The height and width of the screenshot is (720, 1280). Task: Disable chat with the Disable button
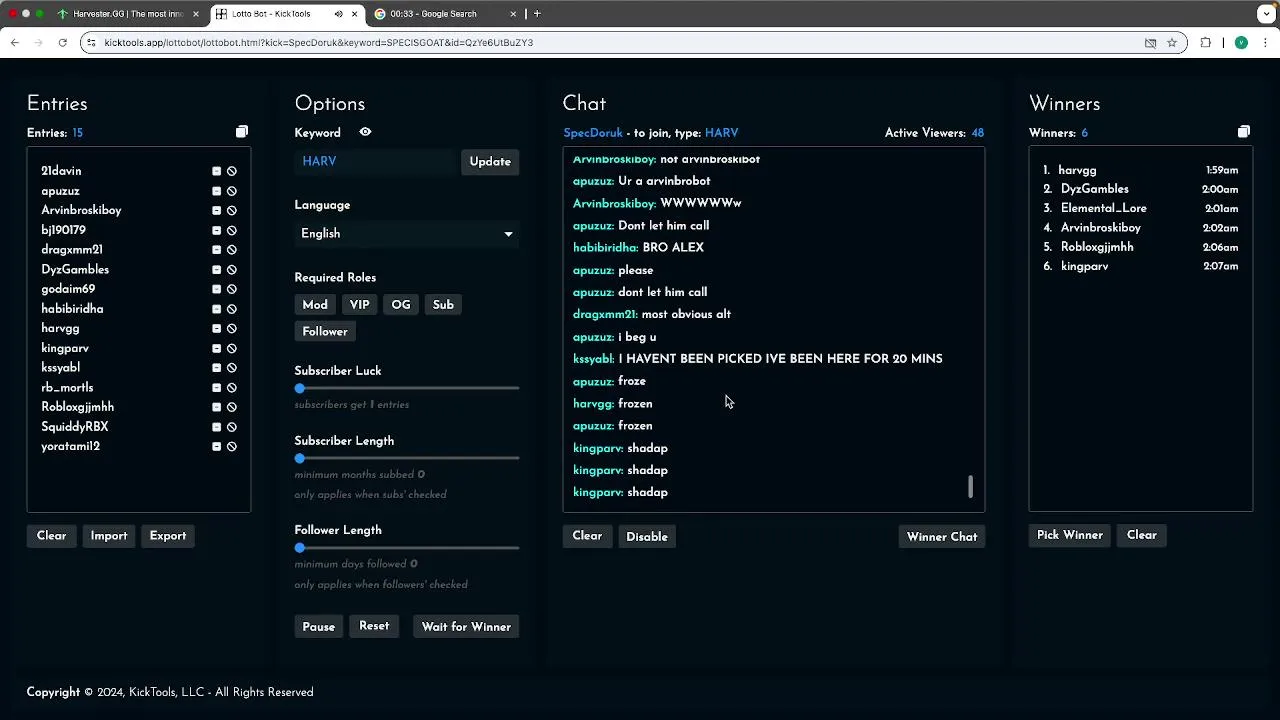coord(647,537)
